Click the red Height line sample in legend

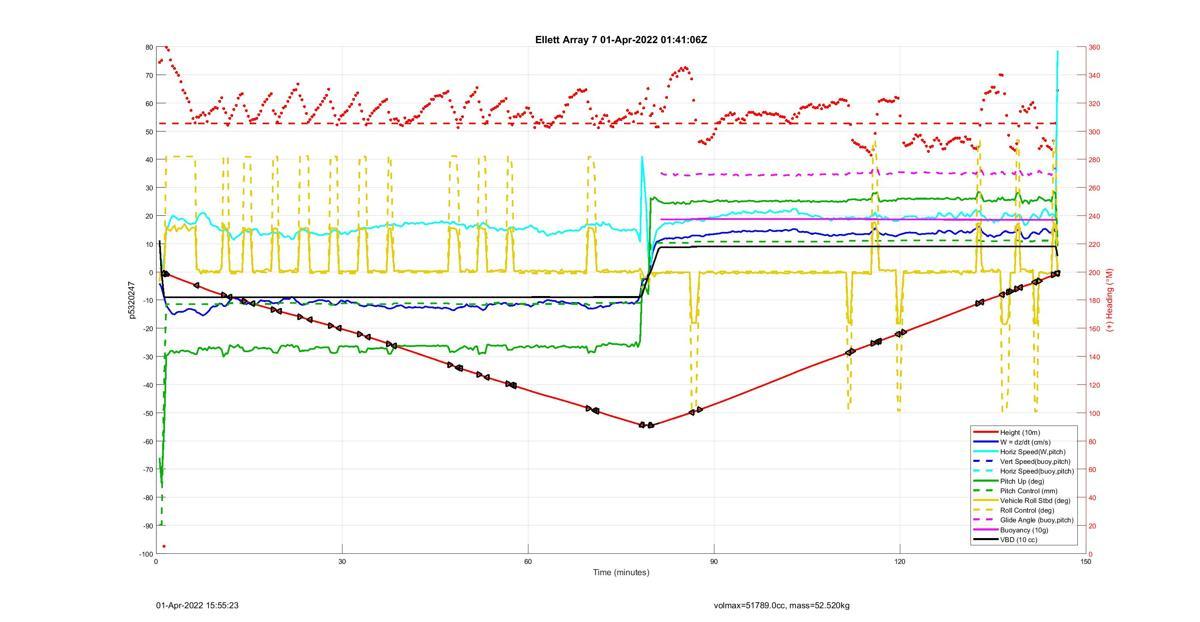985,432
